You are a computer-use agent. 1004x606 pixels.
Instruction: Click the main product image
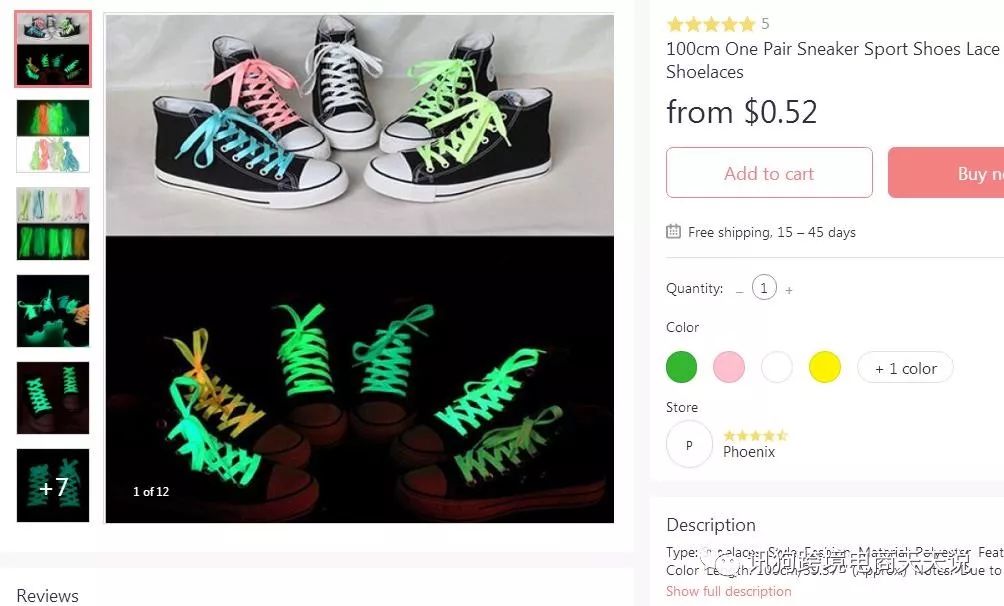tap(359, 268)
